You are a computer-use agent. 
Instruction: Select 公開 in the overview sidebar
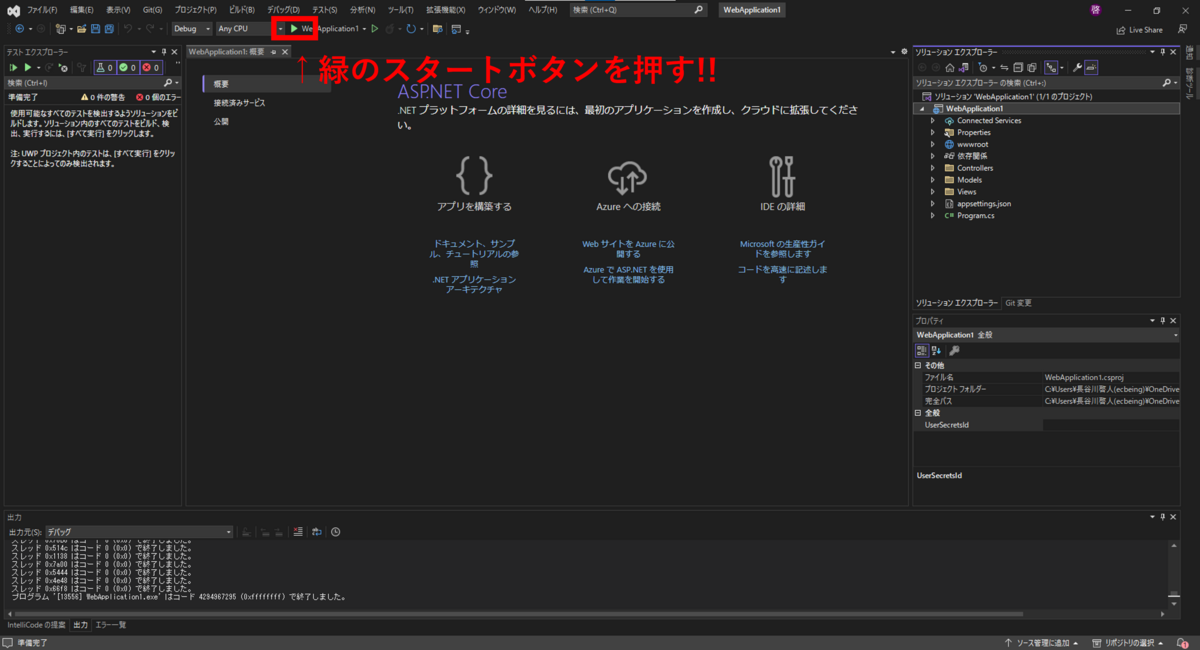221,121
